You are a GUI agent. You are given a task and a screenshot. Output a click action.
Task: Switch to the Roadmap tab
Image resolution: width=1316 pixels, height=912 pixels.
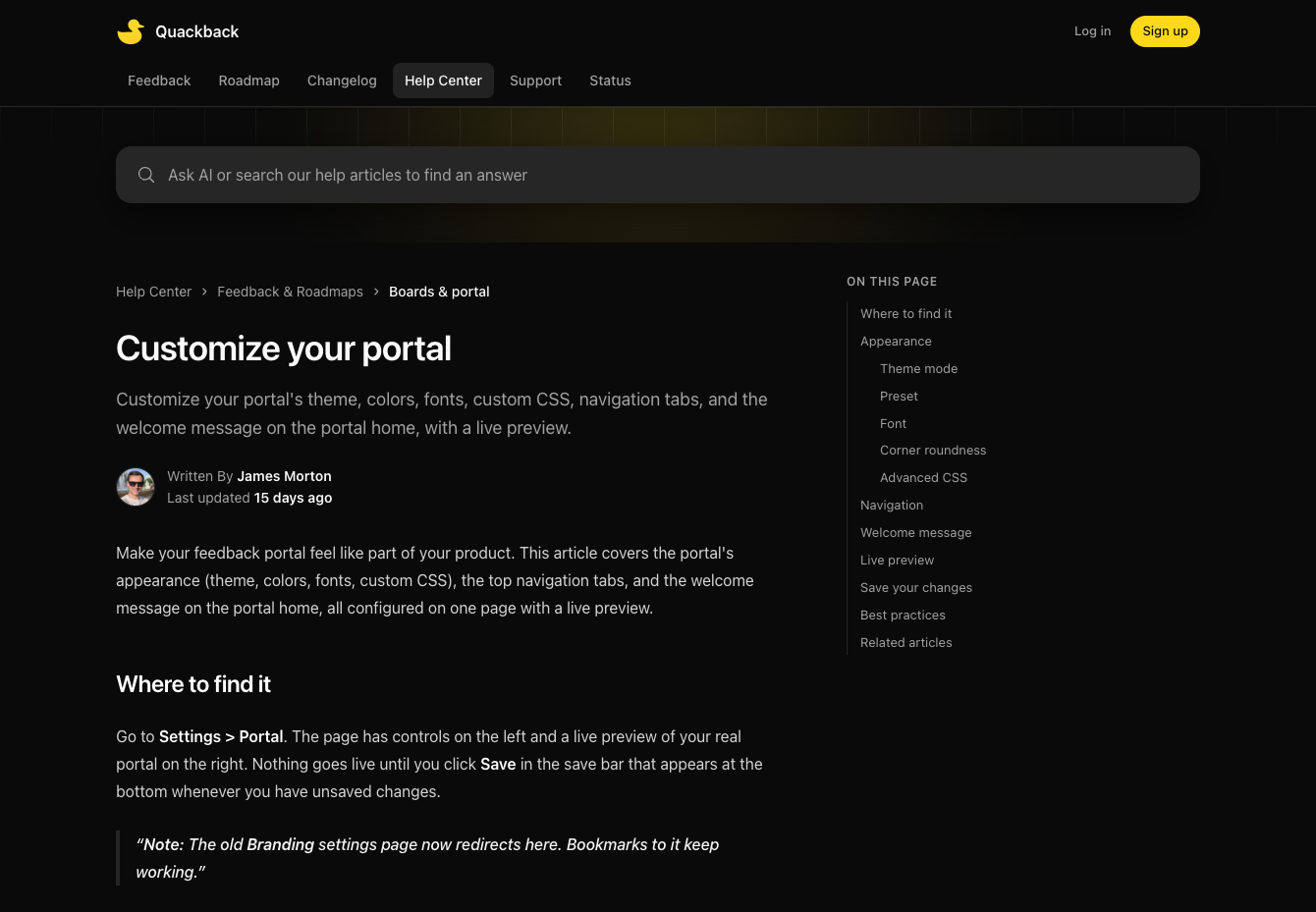(x=249, y=80)
